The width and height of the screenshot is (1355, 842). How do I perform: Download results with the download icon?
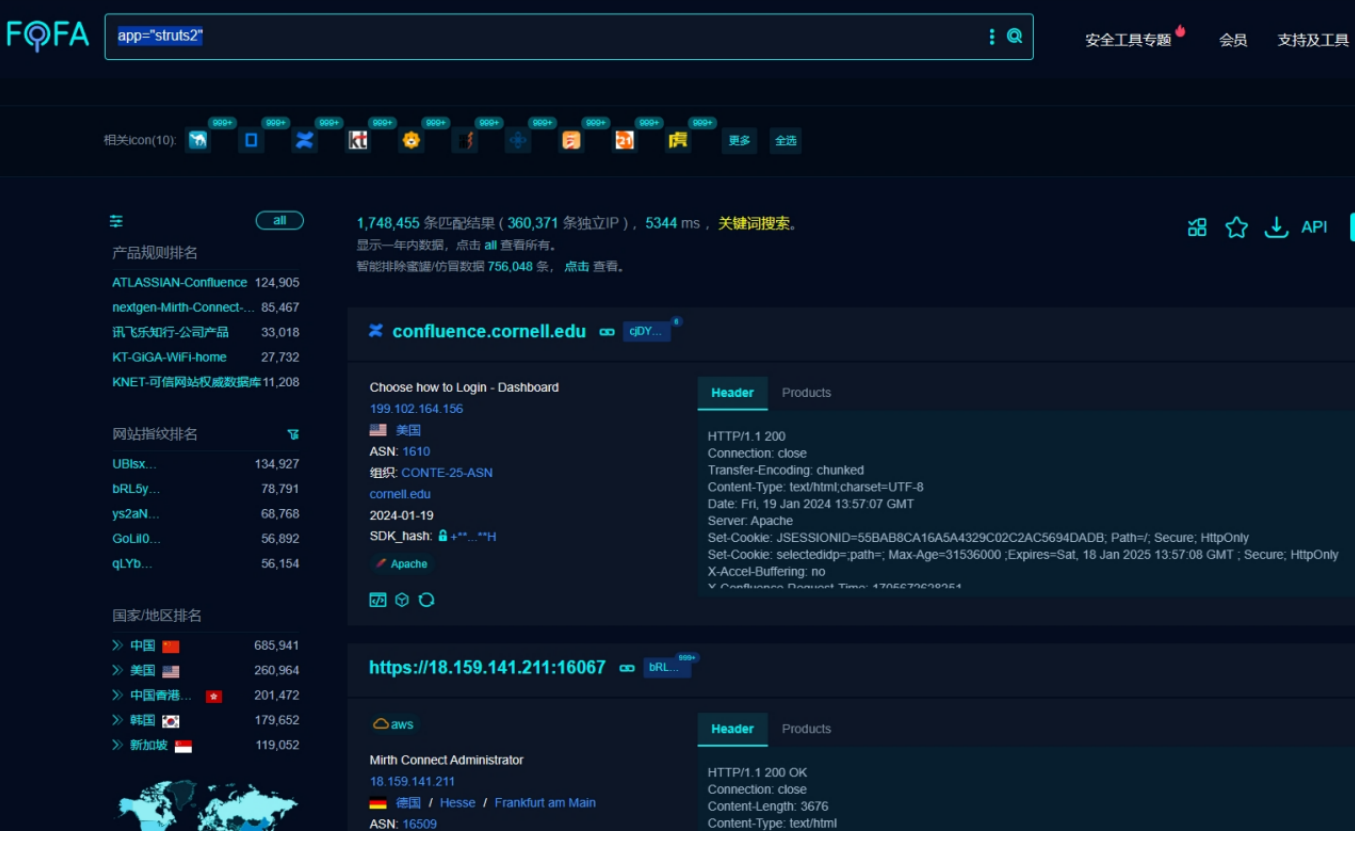pyautogui.click(x=1276, y=227)
